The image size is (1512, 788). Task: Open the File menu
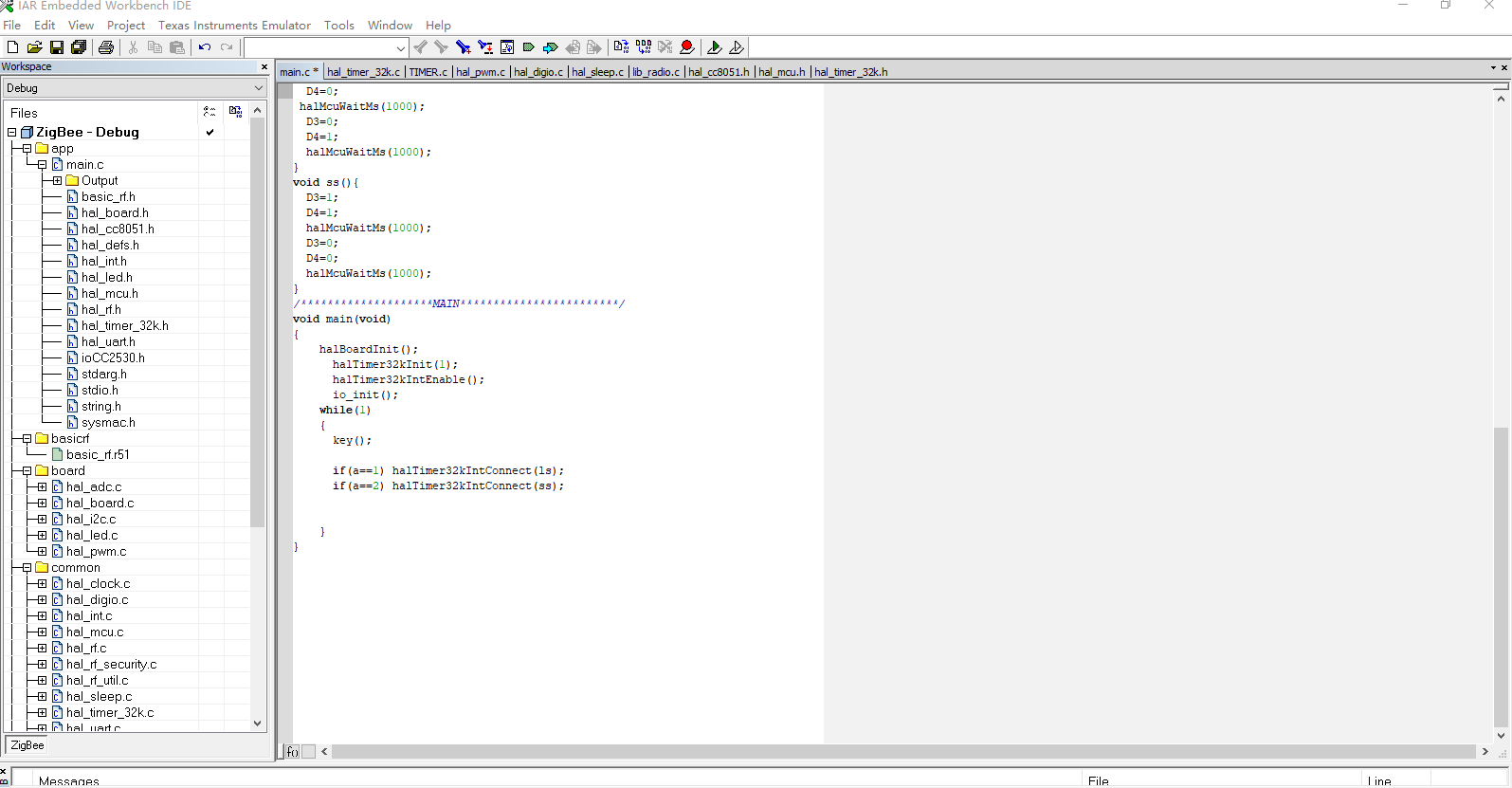11,26
